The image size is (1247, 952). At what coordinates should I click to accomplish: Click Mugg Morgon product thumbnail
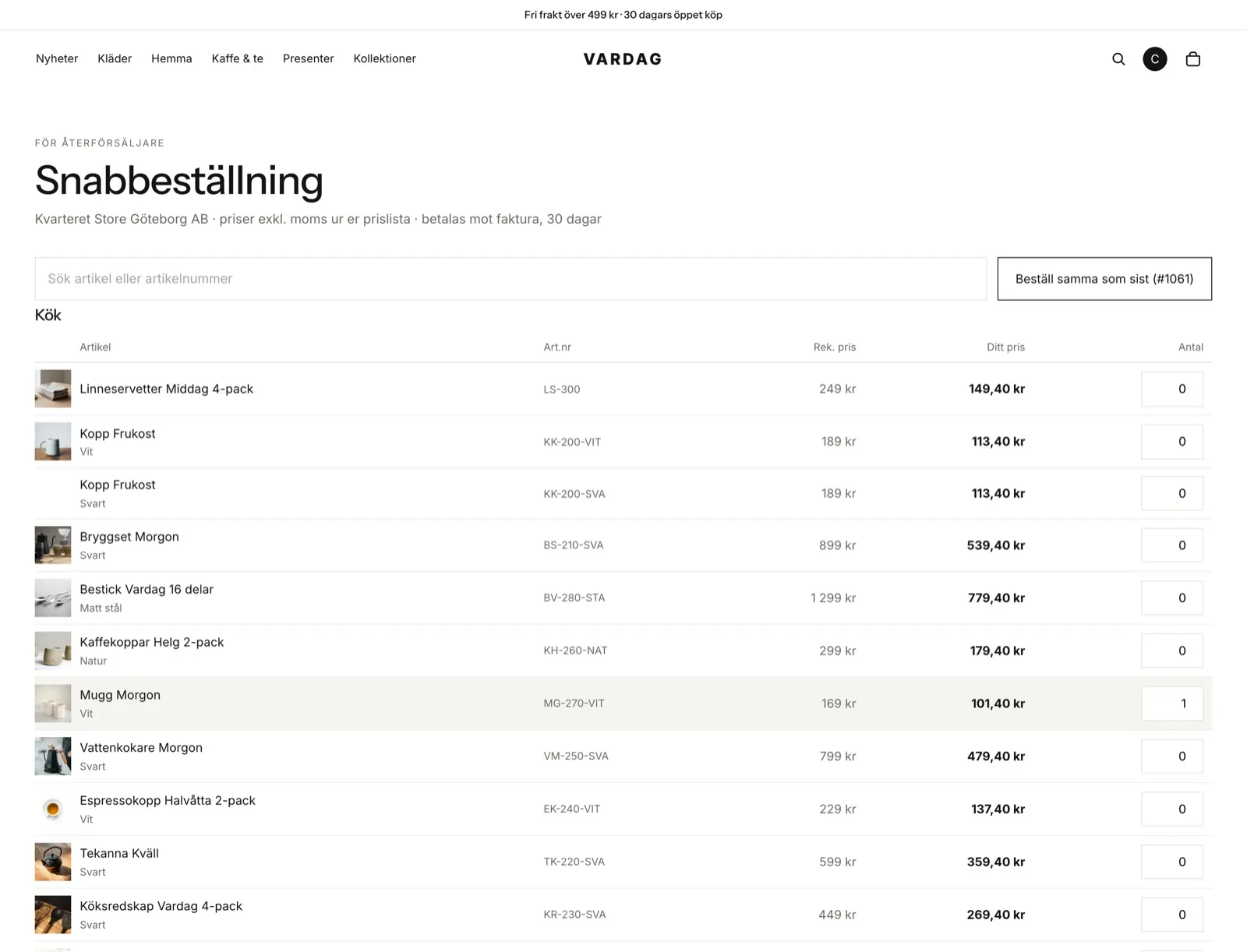point(53,703)
